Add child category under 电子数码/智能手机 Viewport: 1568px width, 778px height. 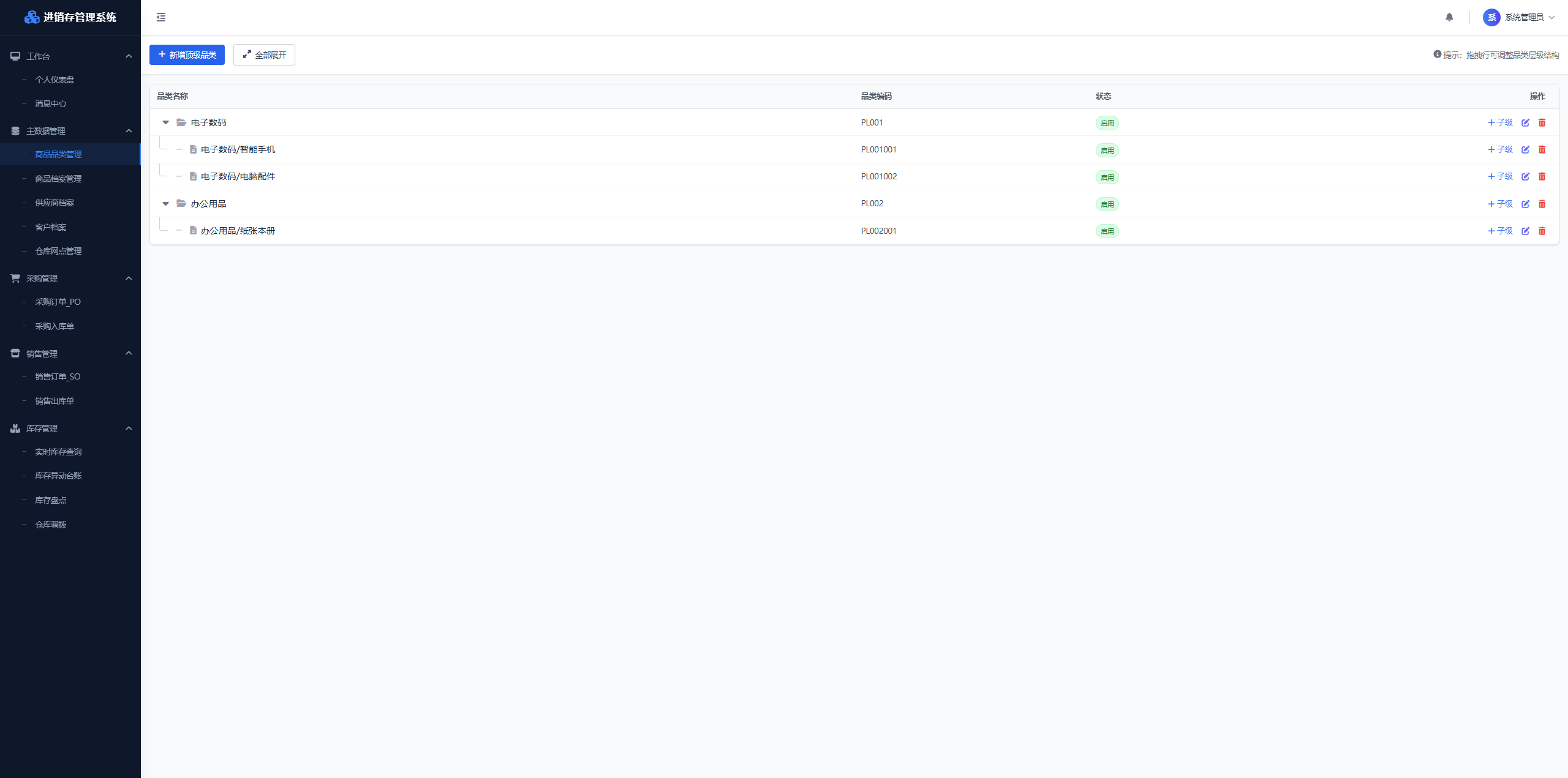[1500, 149]
